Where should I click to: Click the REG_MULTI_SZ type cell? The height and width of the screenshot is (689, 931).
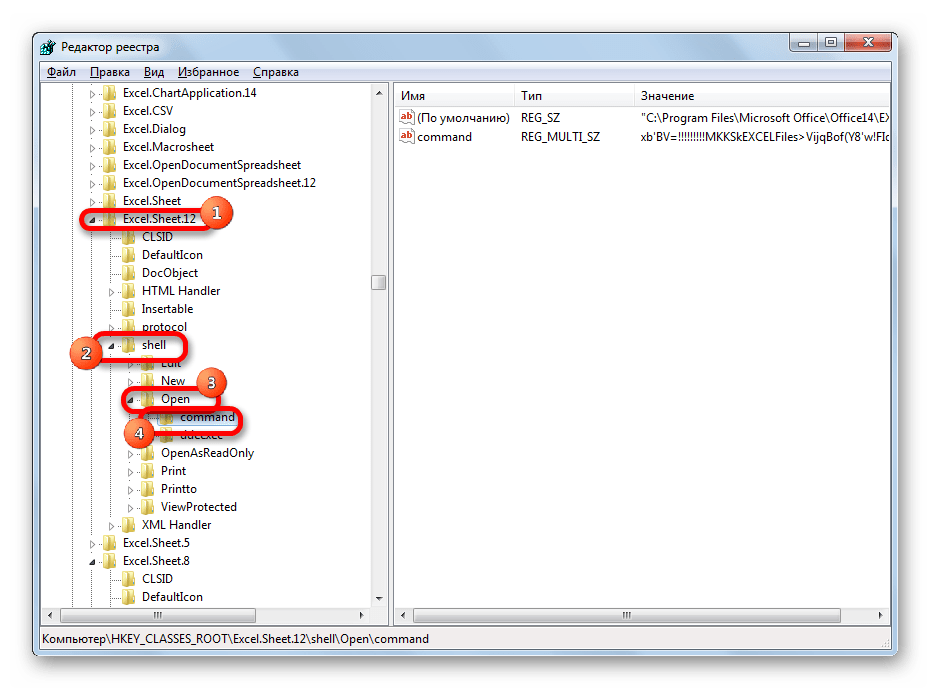click(560, 137)
